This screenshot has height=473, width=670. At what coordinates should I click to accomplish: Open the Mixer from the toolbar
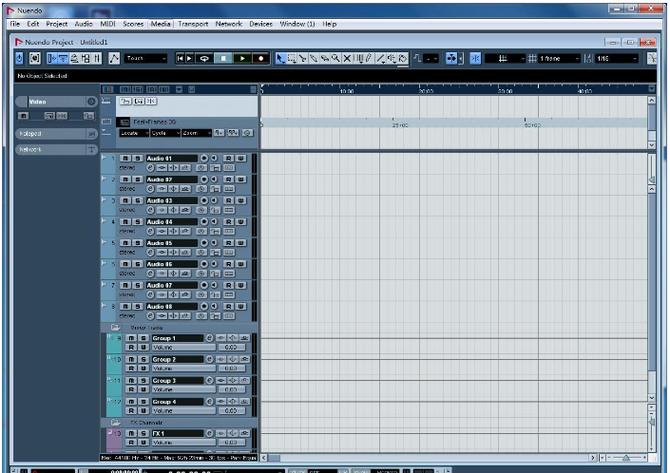coord(97,58)
